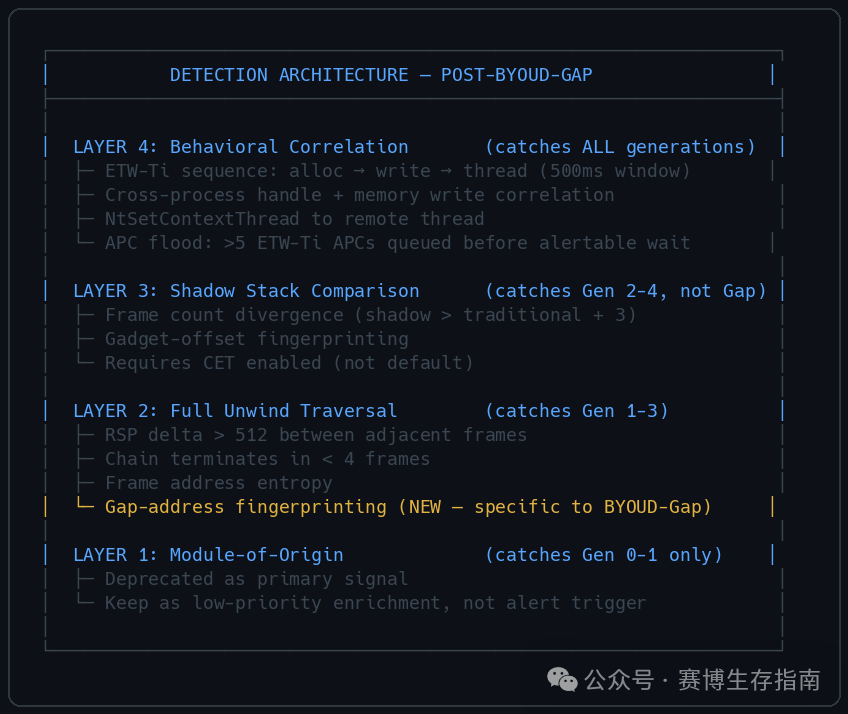Screen dimensions: 848x714
Task: Select '(catches Gen 1-3)' note
Action: tap(577, 411)
